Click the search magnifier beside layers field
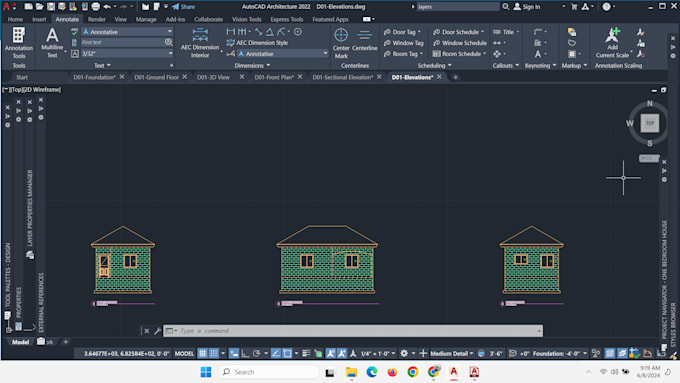This screenshot has height=383, width=680. point(506,7)
